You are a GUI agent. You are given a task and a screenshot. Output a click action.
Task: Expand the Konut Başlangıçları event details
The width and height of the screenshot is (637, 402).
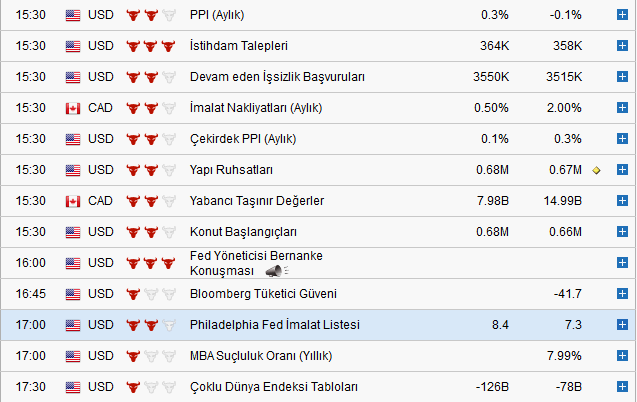(621, 232)
